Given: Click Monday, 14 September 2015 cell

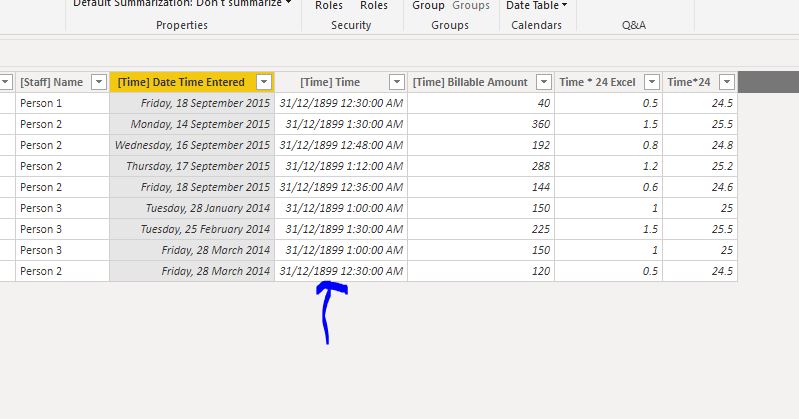Looking at the screenshot, I should (192, 124).
